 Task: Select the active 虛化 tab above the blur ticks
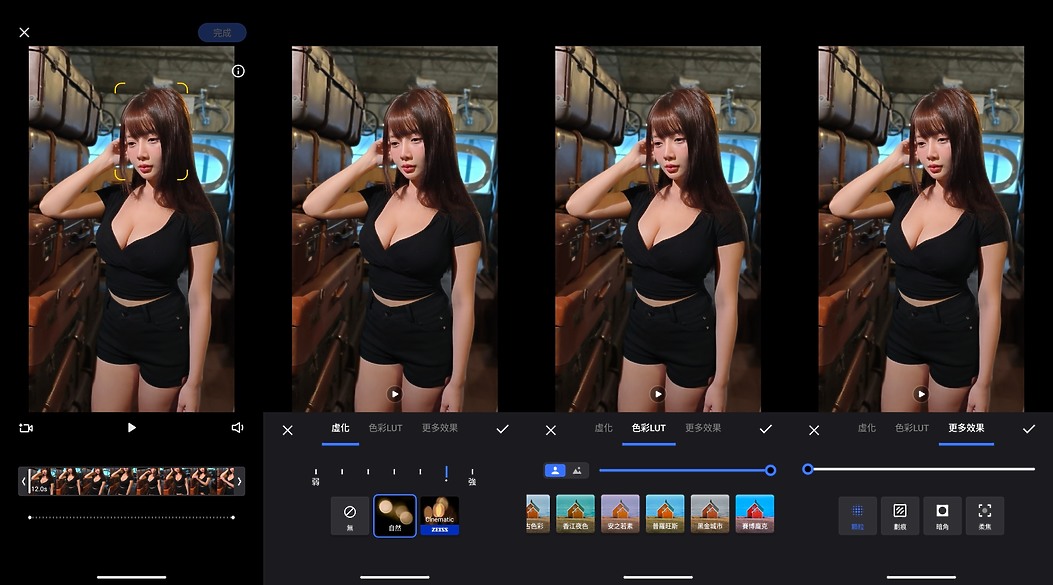coord(340,428)
